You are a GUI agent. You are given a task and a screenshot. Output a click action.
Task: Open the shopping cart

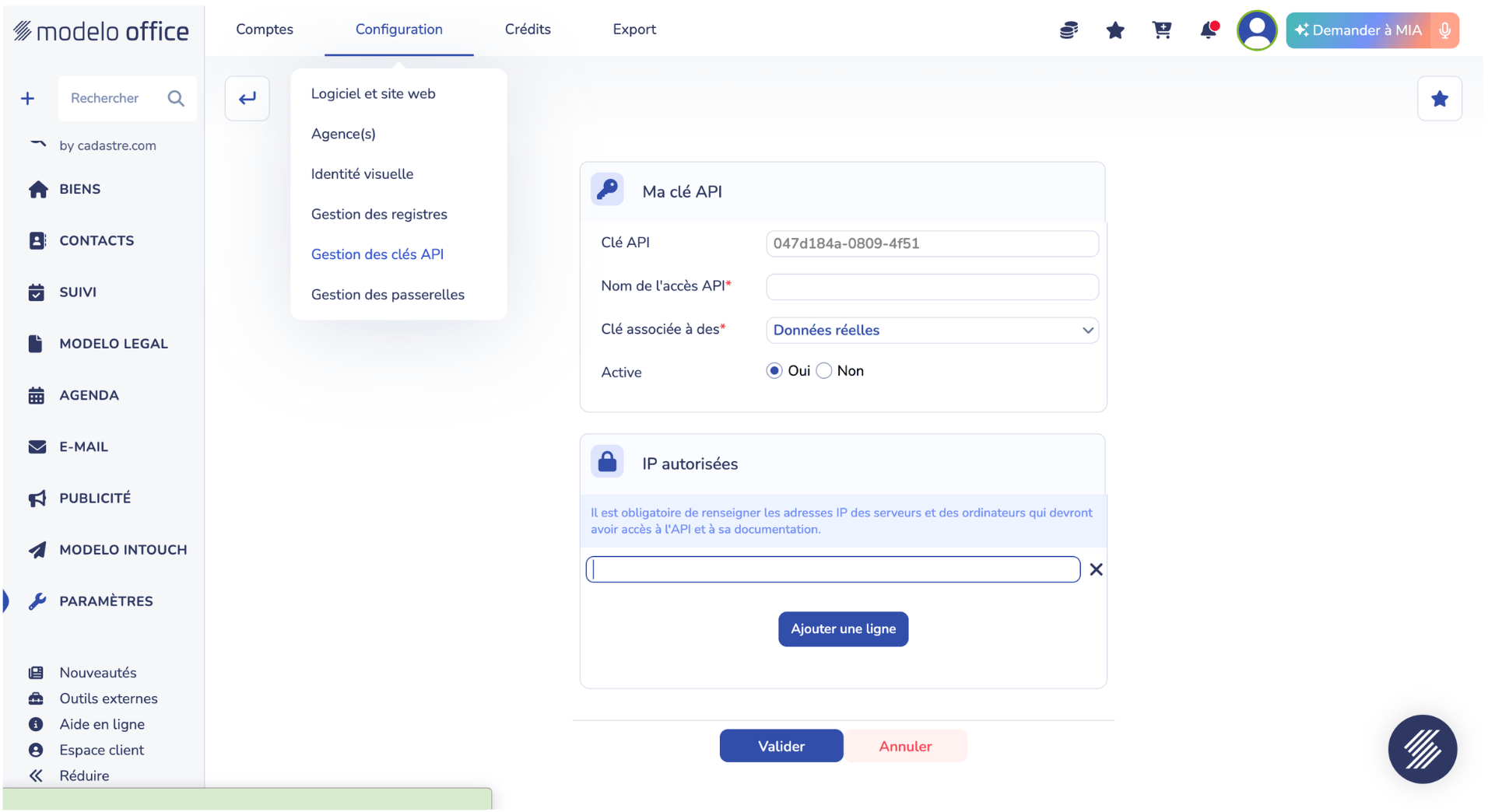coord(1162,30)
